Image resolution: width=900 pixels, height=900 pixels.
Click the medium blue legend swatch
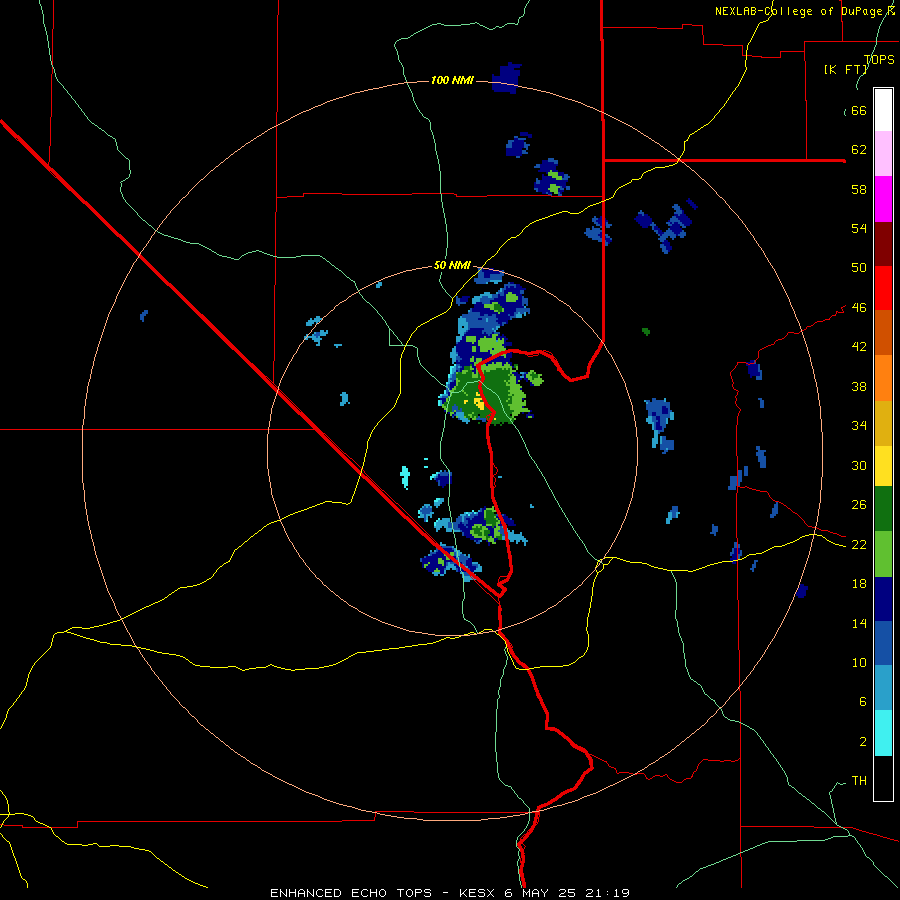click(883, 643)
